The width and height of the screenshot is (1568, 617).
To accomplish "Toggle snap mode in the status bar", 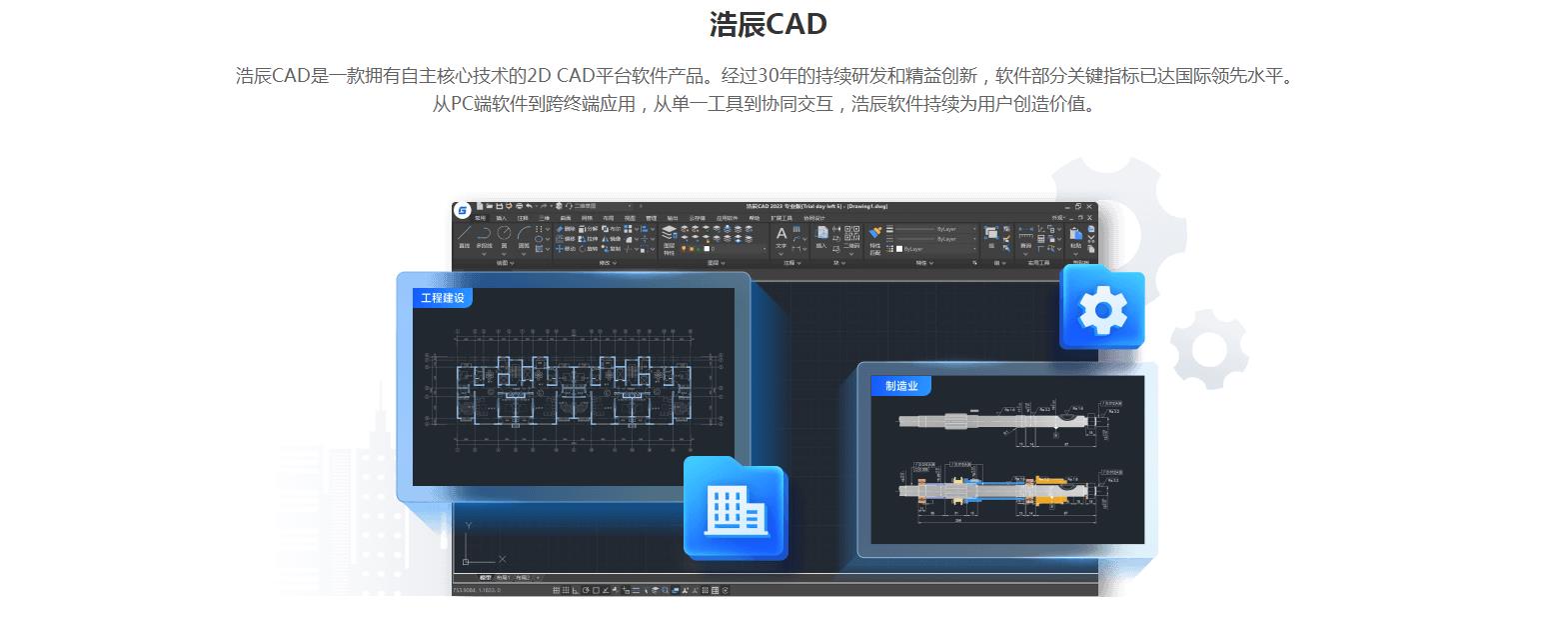I will pyautogui.click(x=557, y=590).
